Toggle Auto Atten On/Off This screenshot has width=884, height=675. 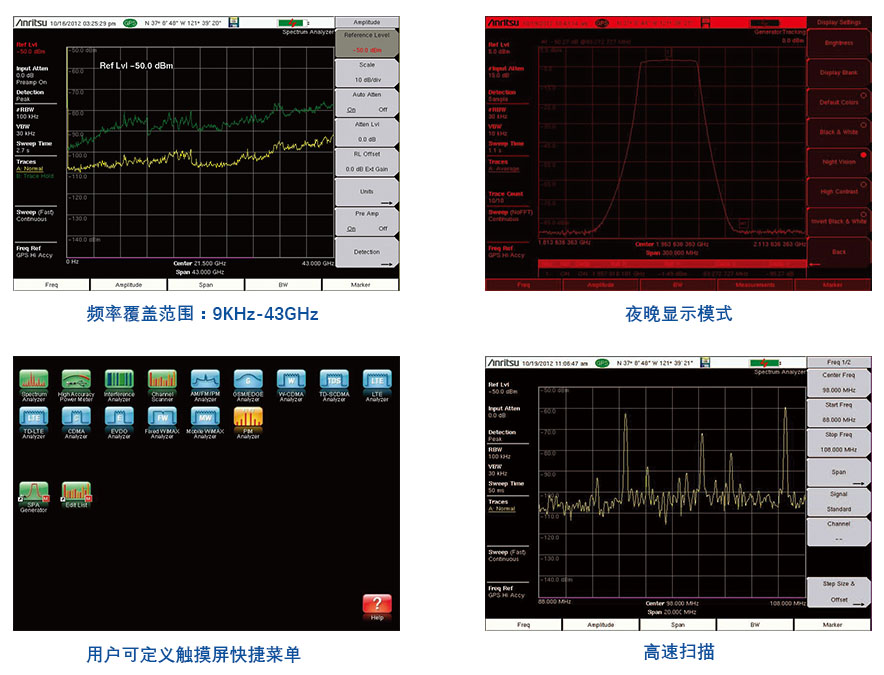point(367,102)
